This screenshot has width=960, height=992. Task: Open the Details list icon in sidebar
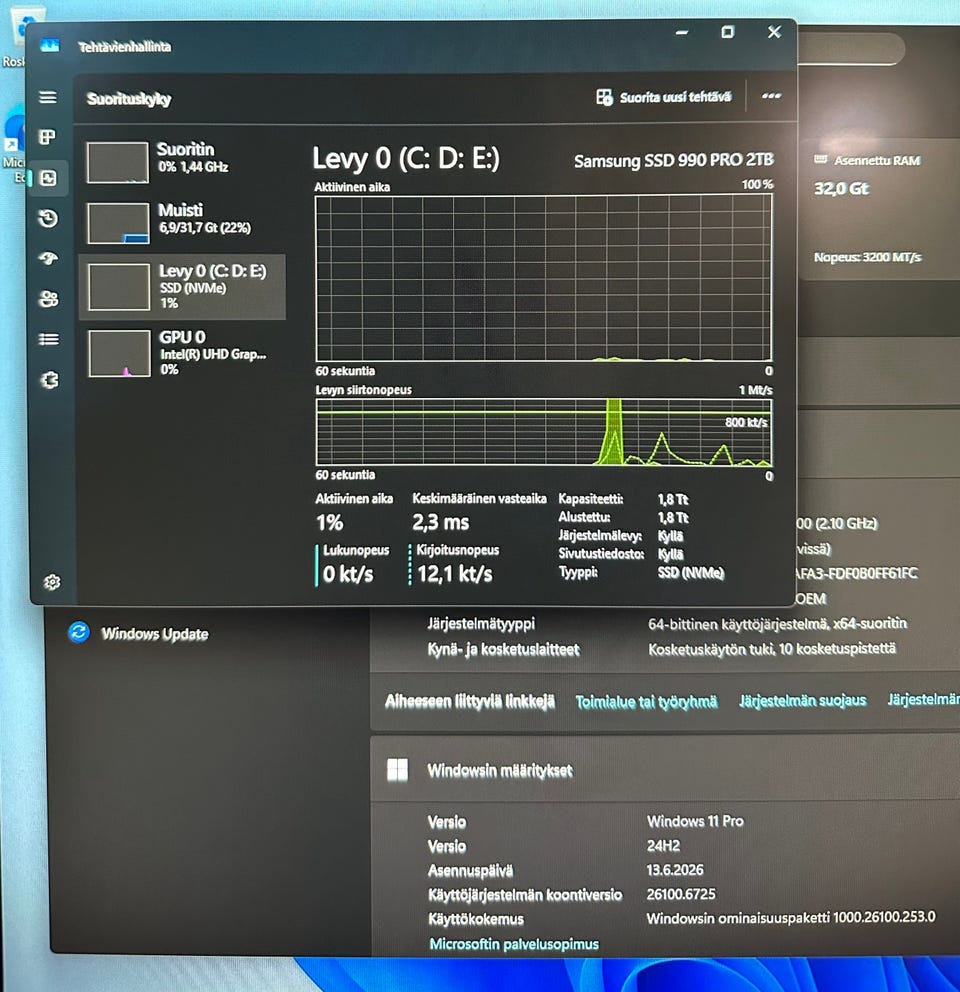pos(49,340)
